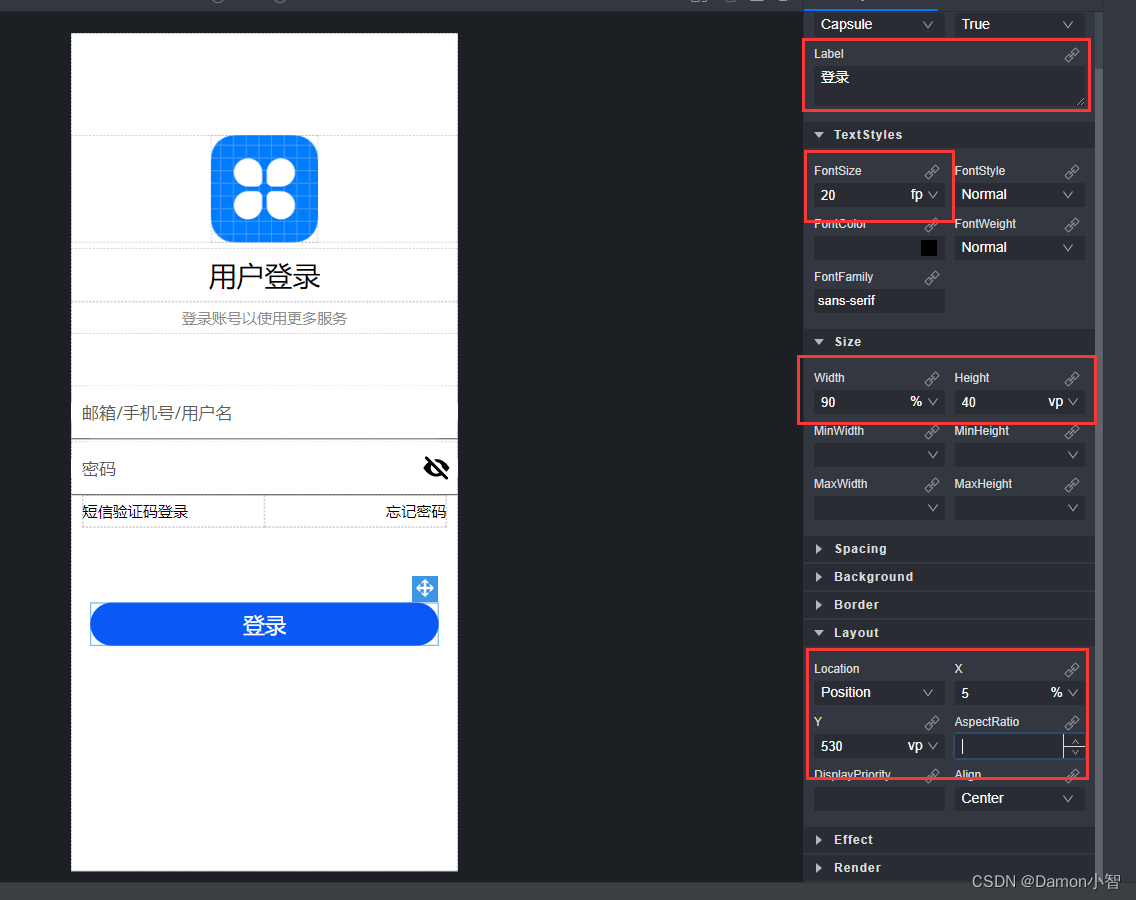Open the Height unit vp dropdown
The width and height of the screenshot is (1136, 900).
pyautogui.click(x=1064, y=401)
